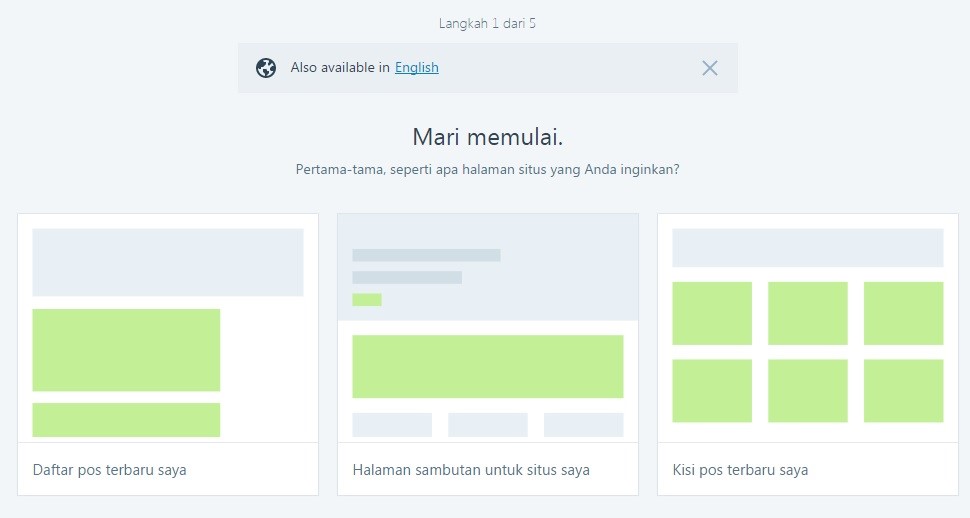Click the top-left green tile in the grid preview
Viewport: 970px width, 518px height.
coord(712,313)
